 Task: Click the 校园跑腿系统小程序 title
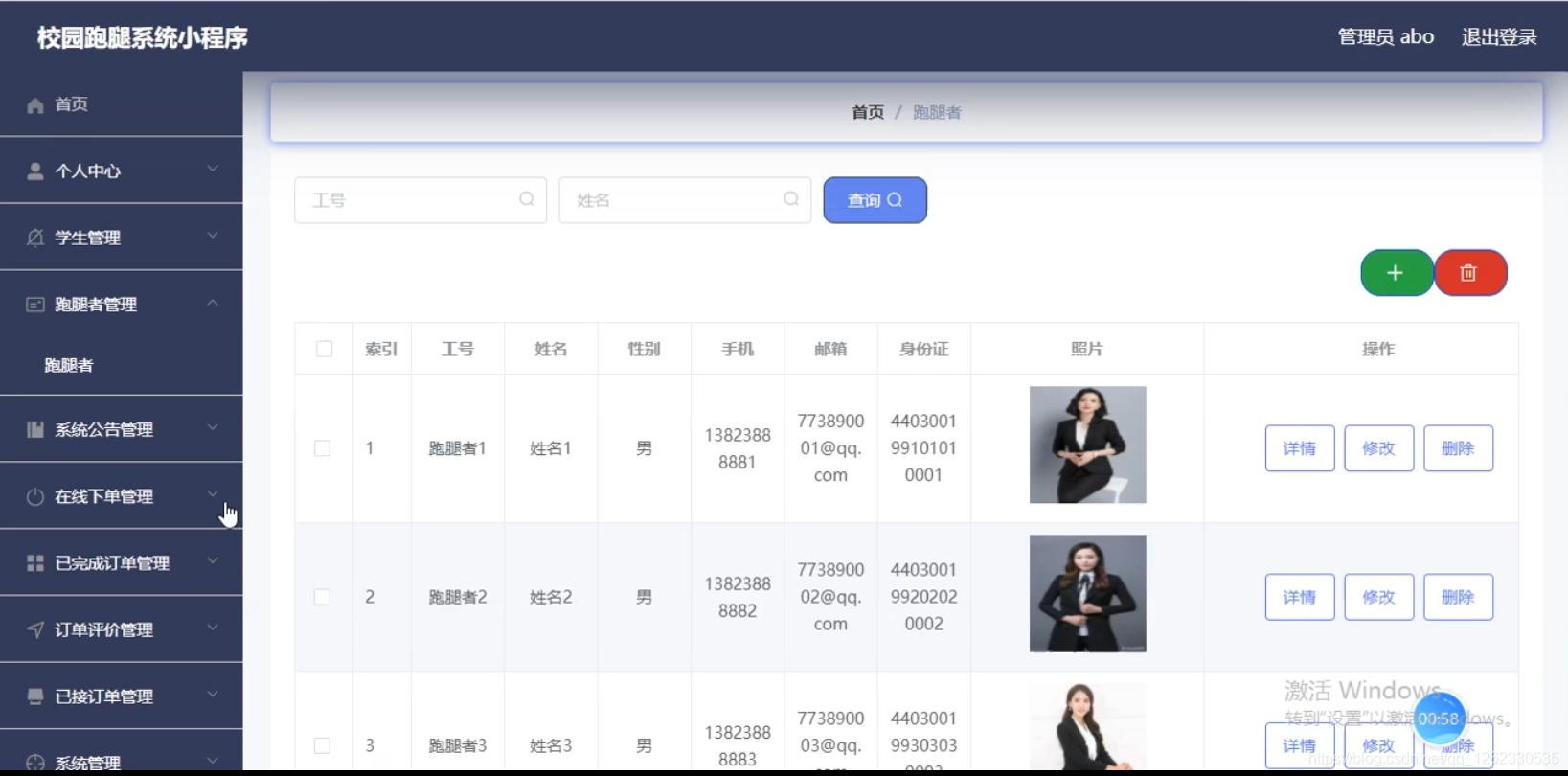(x=143, y=37)
